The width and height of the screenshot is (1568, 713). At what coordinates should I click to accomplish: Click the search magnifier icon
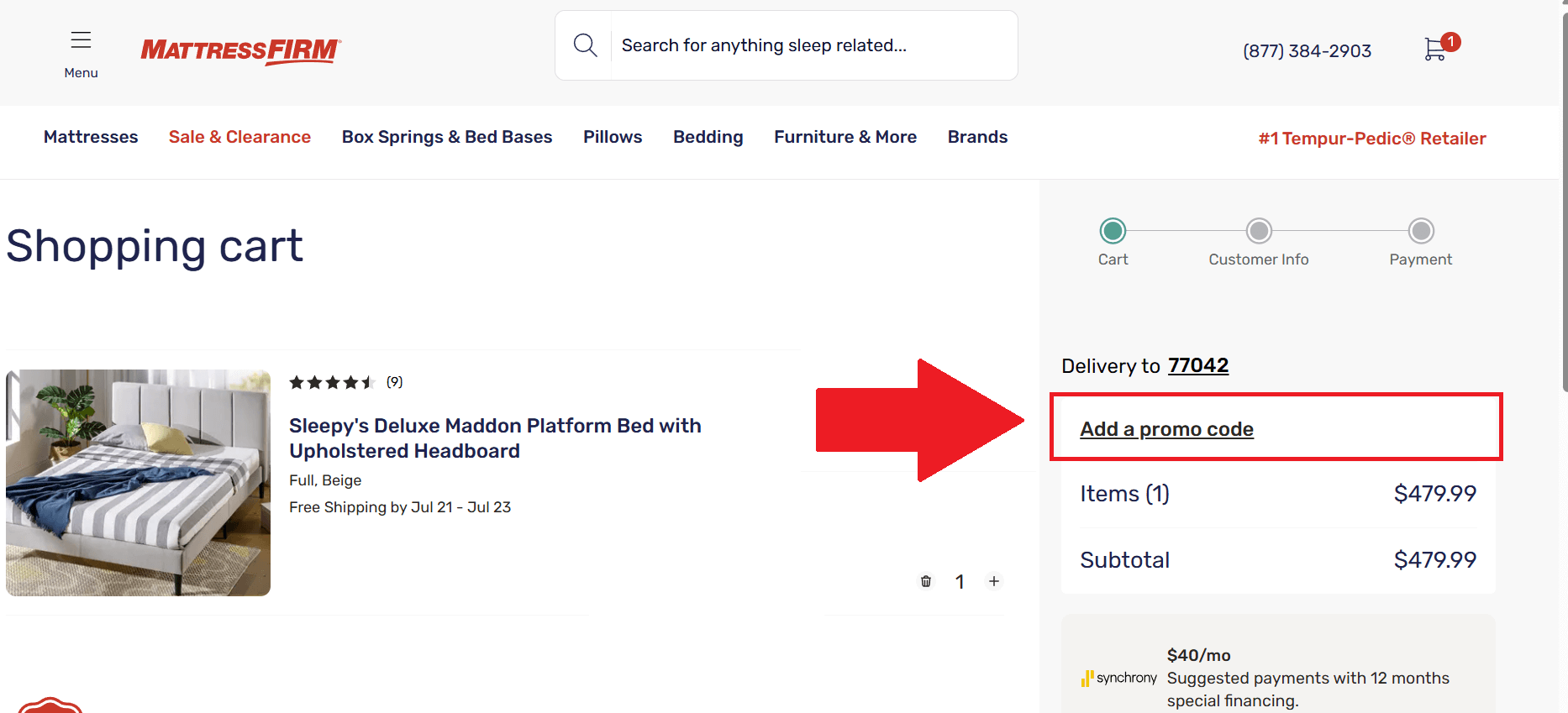click(x=585, y=45)
